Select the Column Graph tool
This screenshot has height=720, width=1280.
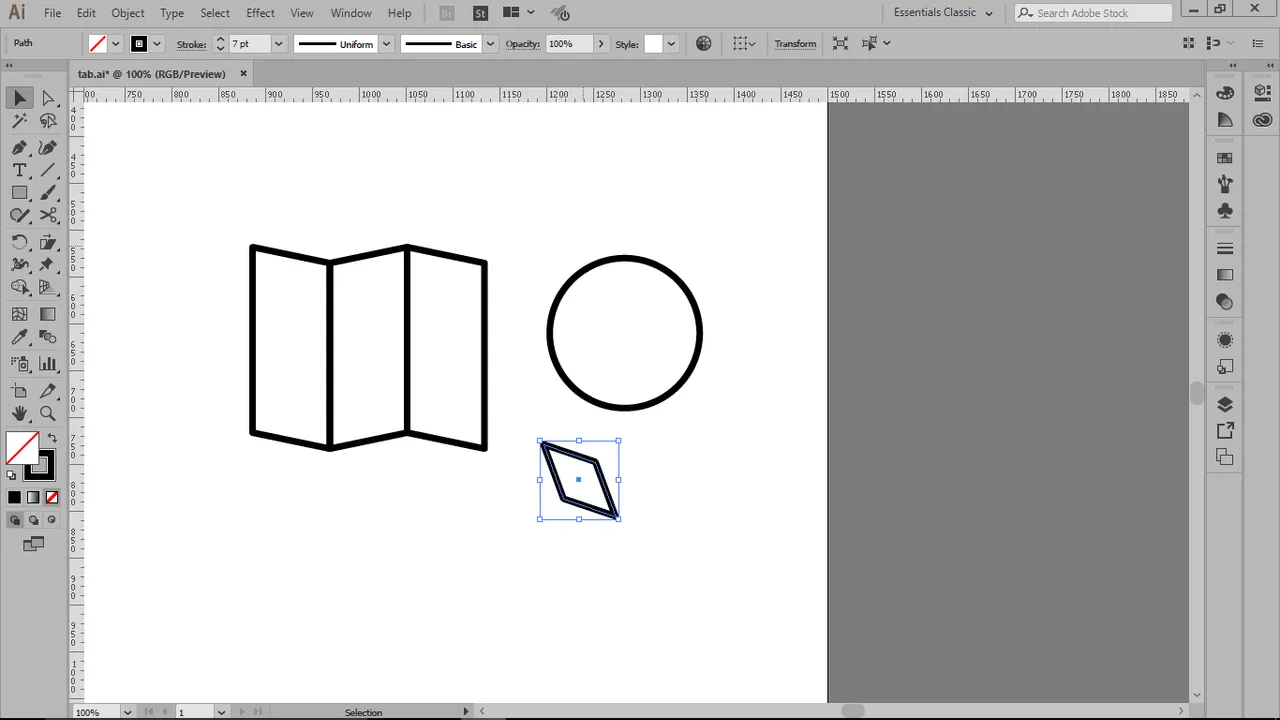click(47, 364)
